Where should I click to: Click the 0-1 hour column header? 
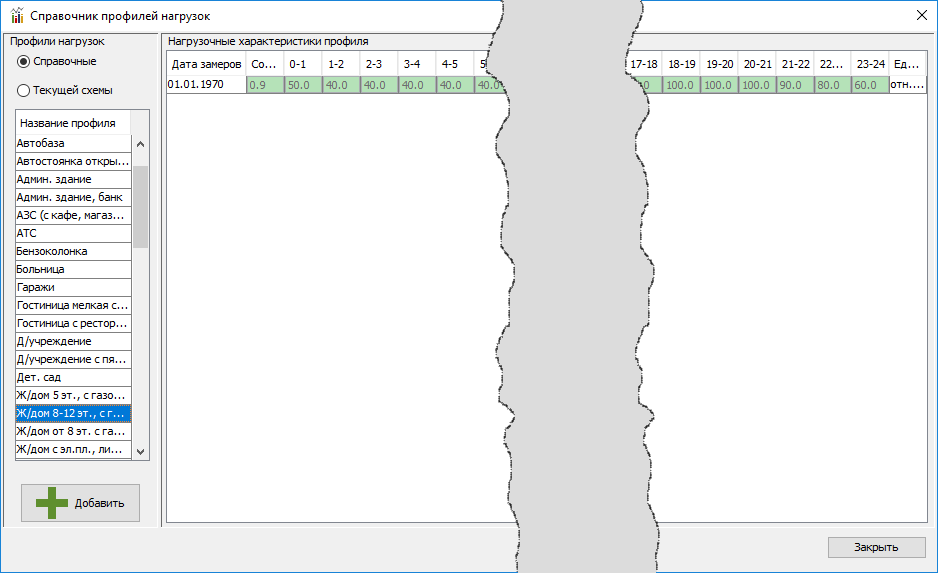(x=303, y=64)
